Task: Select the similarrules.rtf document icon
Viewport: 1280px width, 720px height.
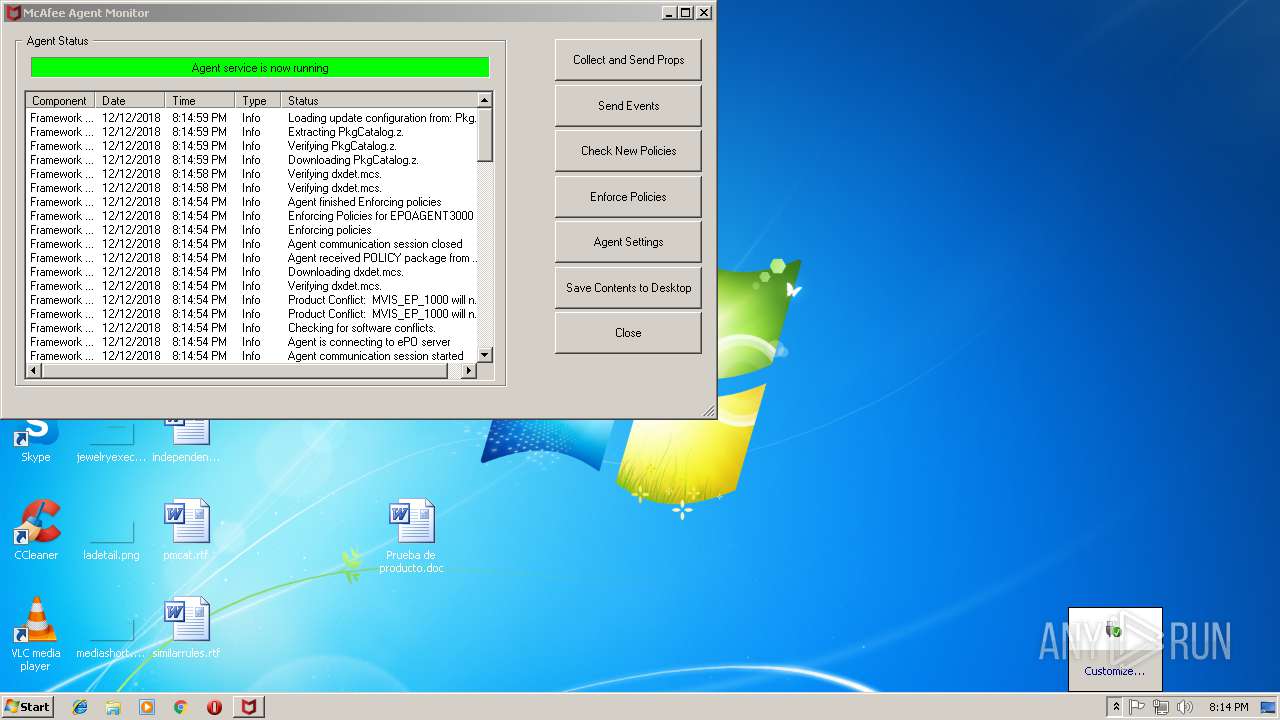Action: [186, 628]
